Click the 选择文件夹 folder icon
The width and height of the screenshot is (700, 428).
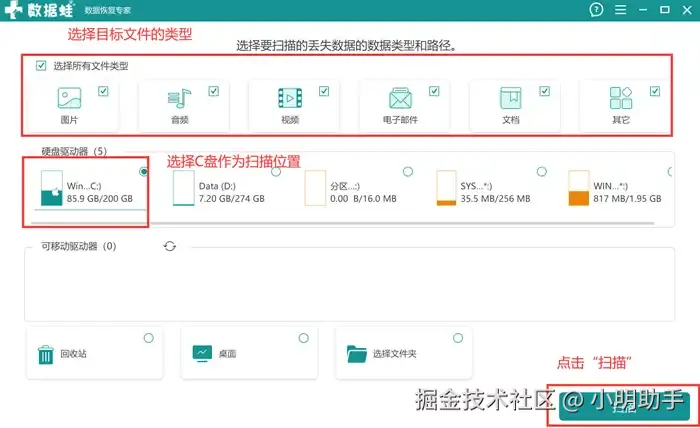357,354
